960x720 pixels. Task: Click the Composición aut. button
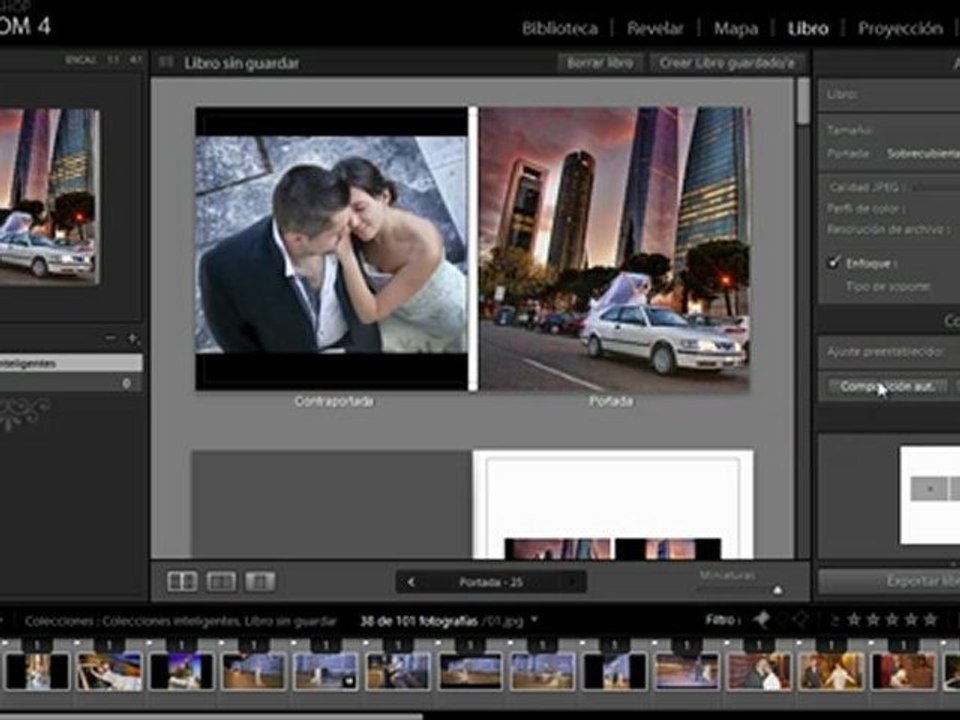pyautogui.click(x=887, y=386)
